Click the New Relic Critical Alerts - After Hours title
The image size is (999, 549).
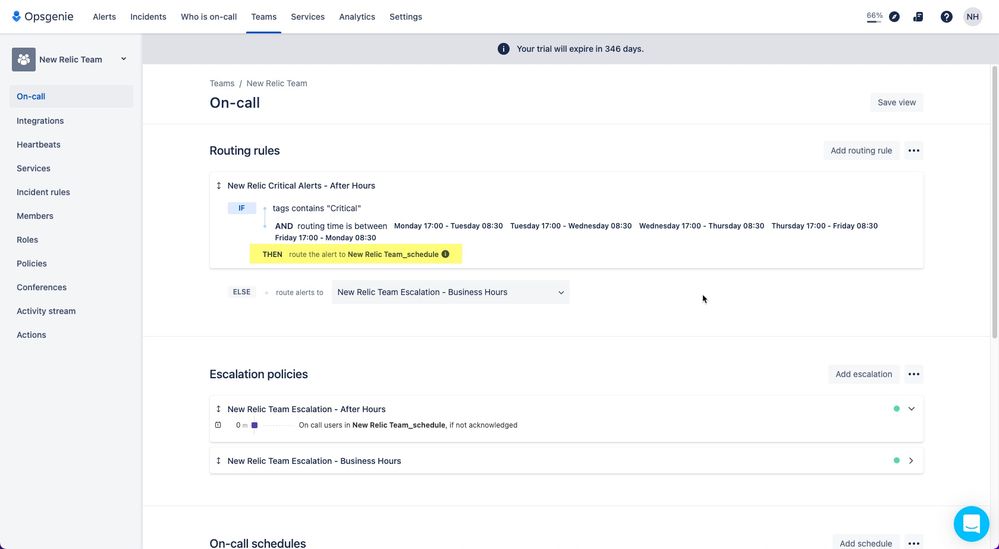tap(301, 186)
